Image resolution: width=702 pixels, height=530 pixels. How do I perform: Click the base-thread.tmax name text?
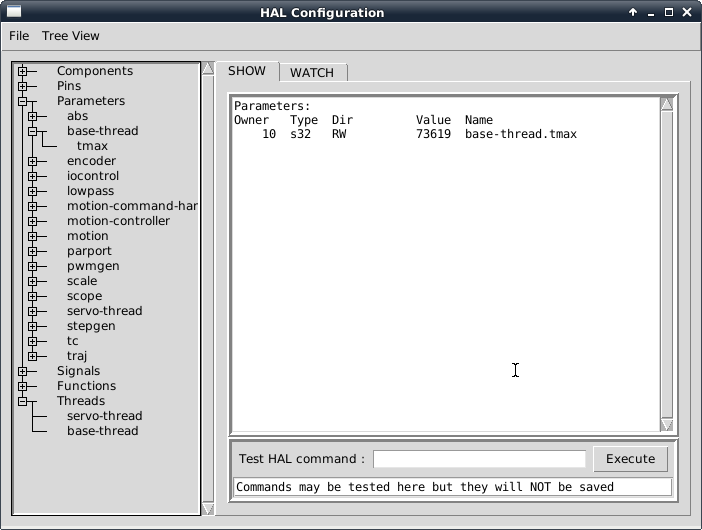[x=521, y=134]
